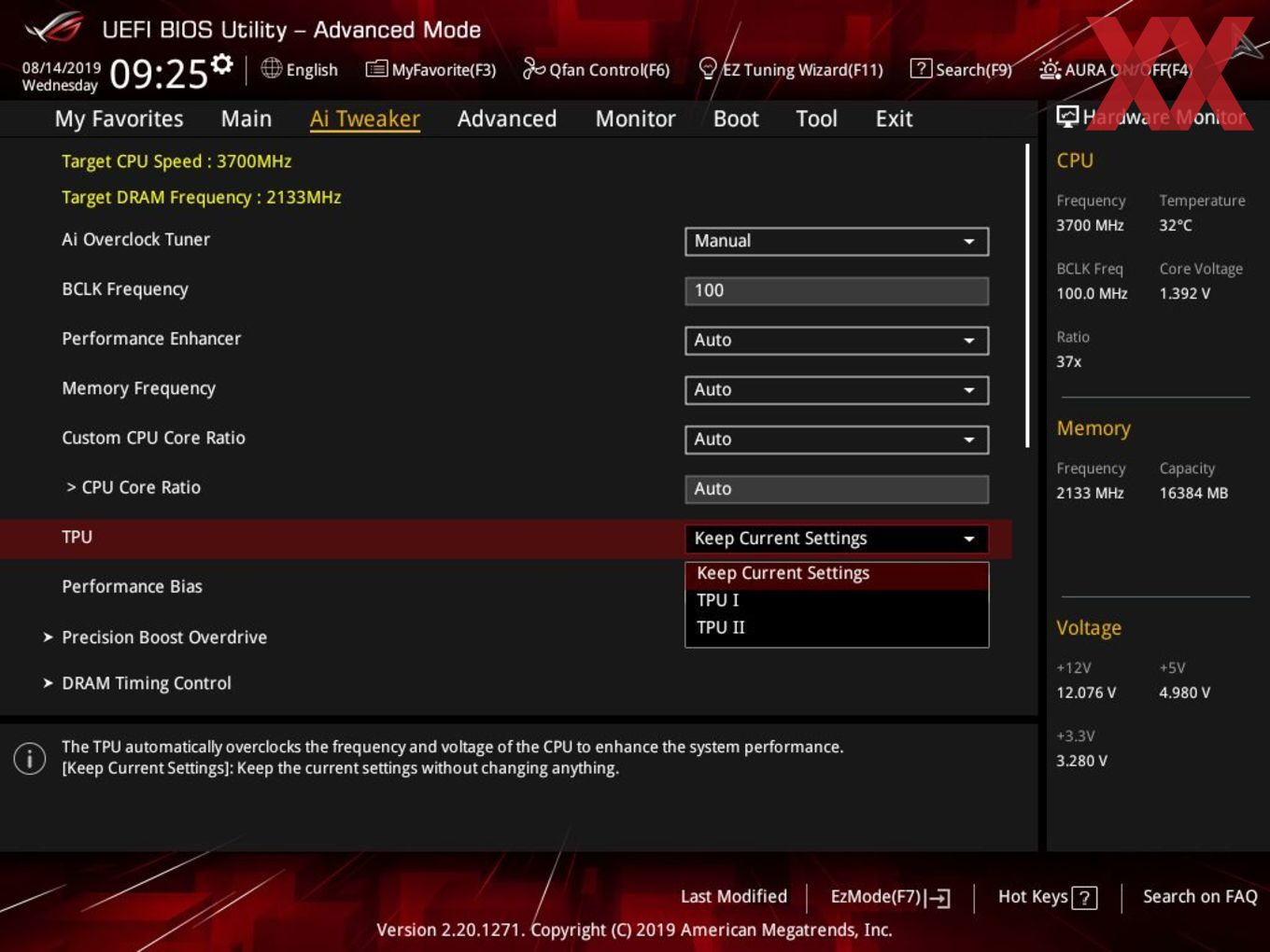Viewport: 1270px width, 952px height.
Task: Select the Ai Tweaker tab
Action: click(365, 119)
